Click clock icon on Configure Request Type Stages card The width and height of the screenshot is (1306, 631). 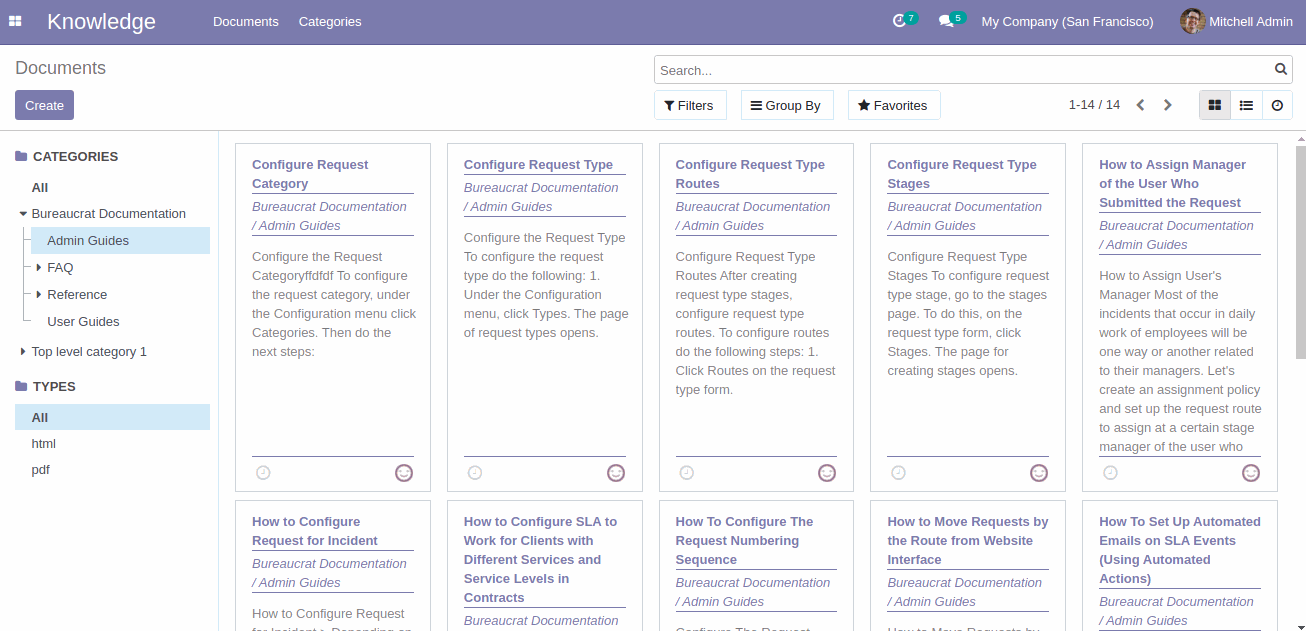coord(898,473)
